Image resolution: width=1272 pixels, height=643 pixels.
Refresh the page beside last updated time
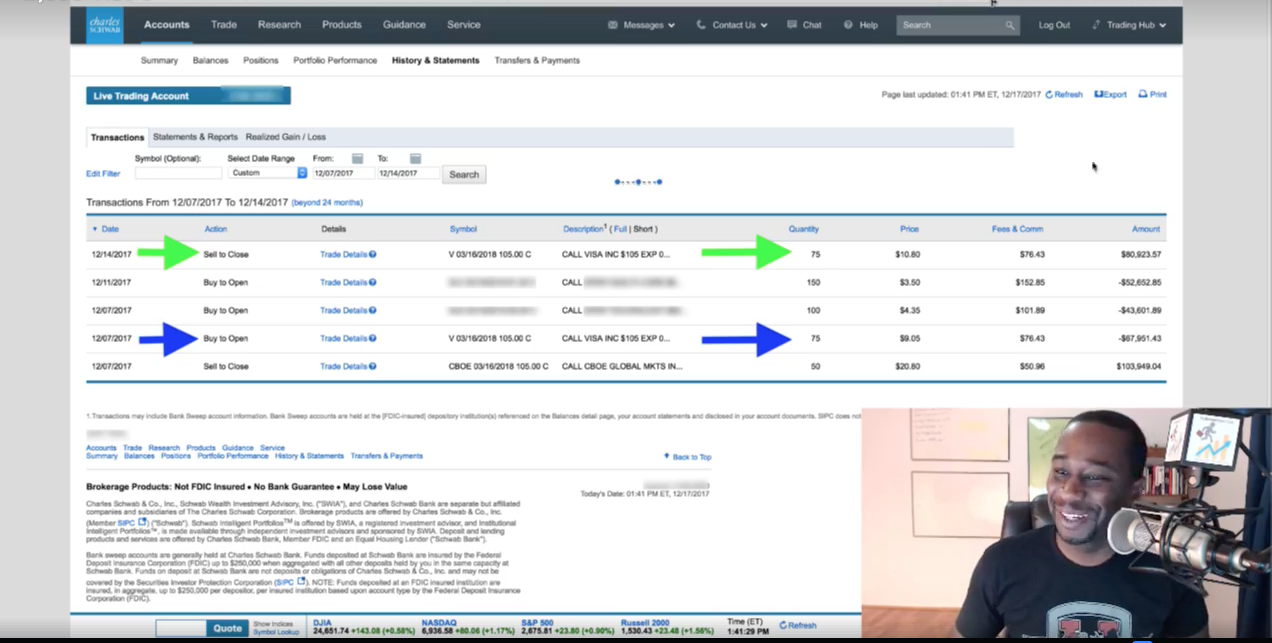[x=1064, y=94]
